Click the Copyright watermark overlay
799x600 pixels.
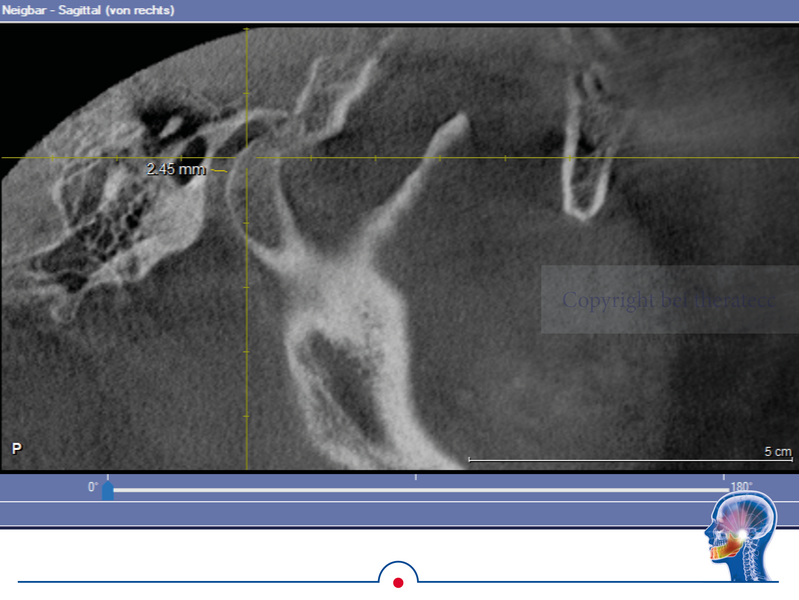coord(669,299)
